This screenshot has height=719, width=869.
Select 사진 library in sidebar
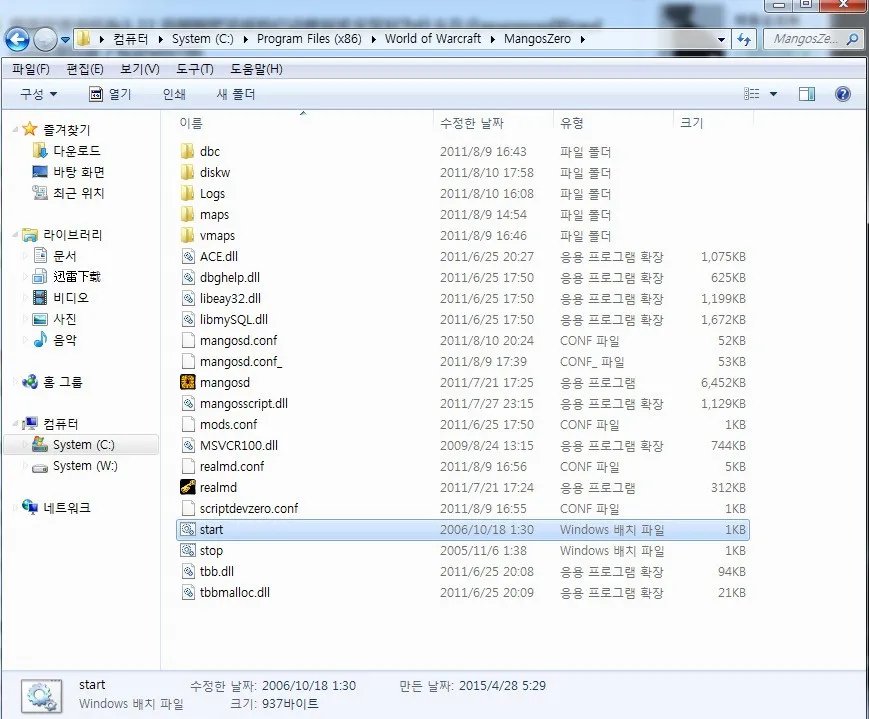pos(64,319)
